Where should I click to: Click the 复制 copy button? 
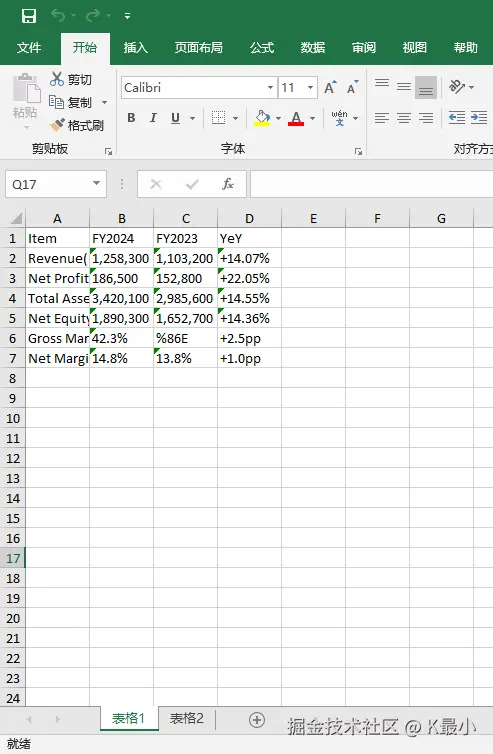pyautogui.click(x=71, y=102)
